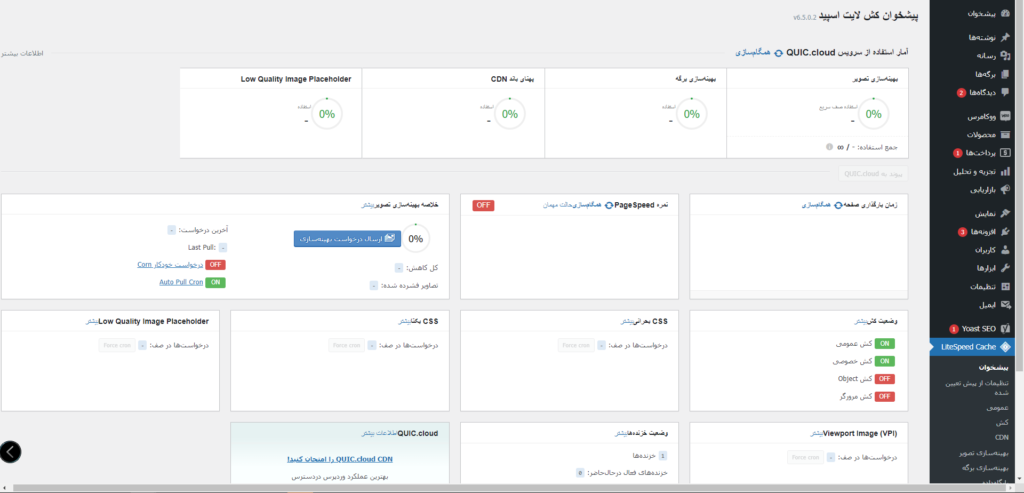This screenshot has height=493, width=1024.
Task: Toggle the browser cache (کش مرورگر) OFF badge
Action: [885, 396]
